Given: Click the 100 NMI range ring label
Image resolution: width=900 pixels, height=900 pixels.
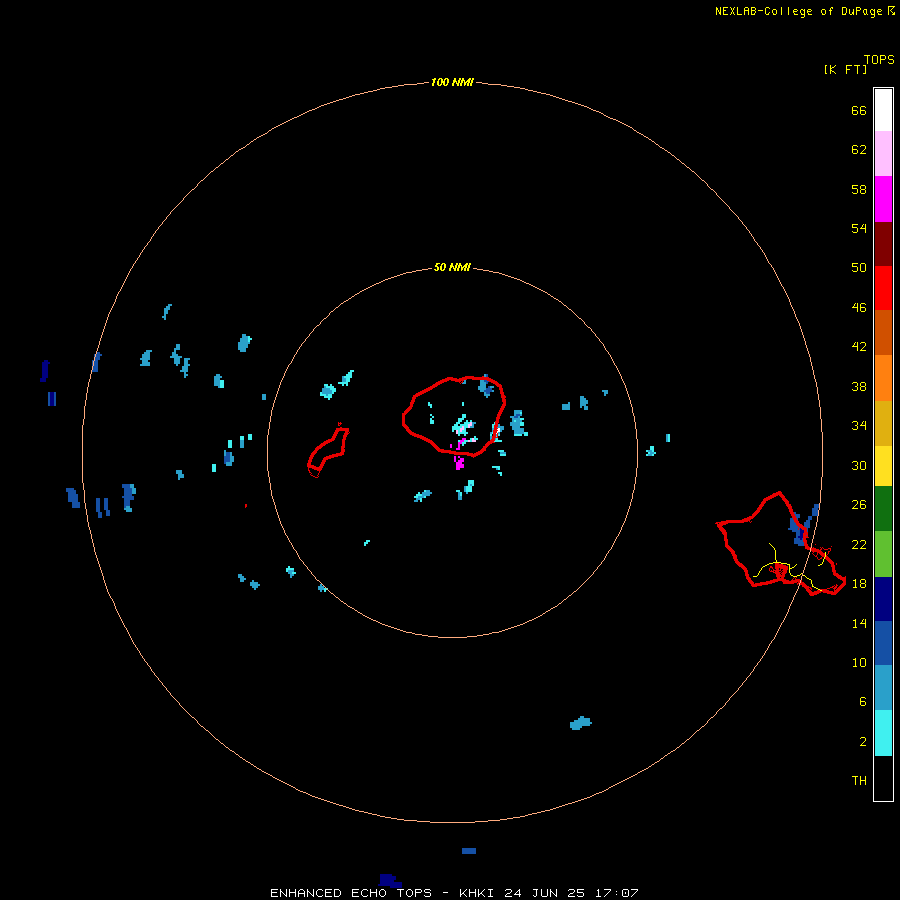Looking at the screenshot, I should (x=452, y=82).
